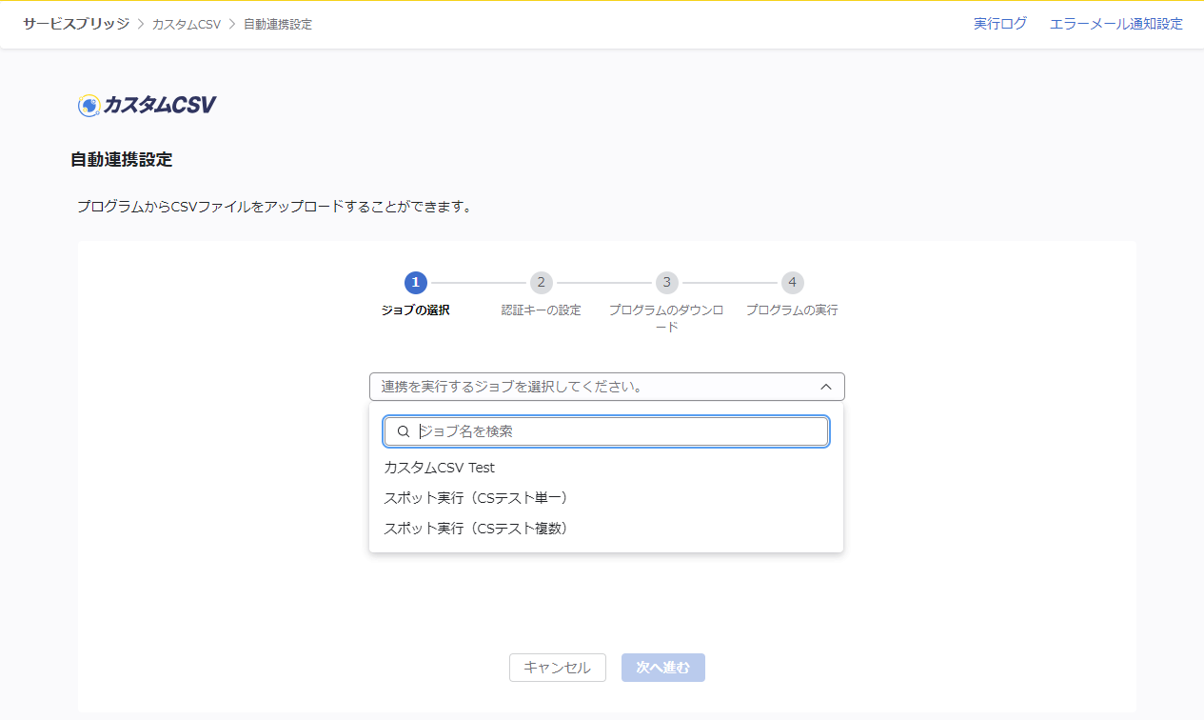
Task: Click the step 4 circle プログラムの実行
Action: pyautogui.click(x=792, y=283)
